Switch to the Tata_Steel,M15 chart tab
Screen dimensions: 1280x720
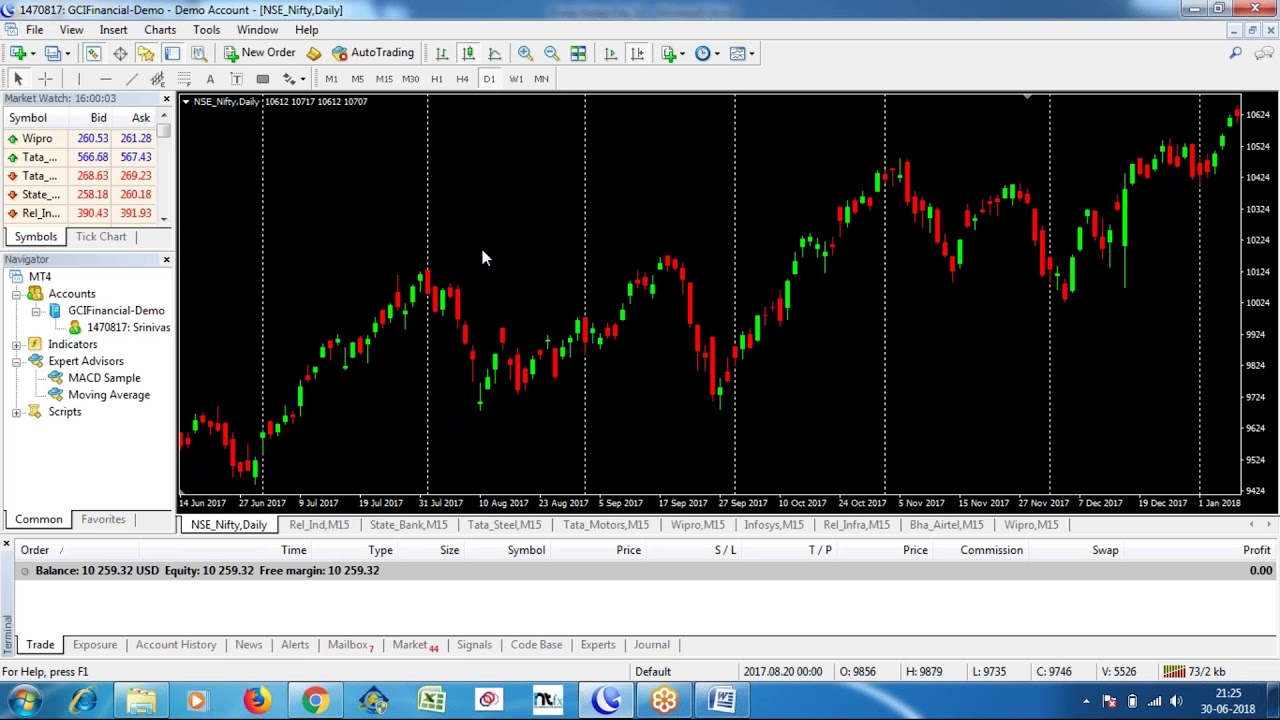504,525
